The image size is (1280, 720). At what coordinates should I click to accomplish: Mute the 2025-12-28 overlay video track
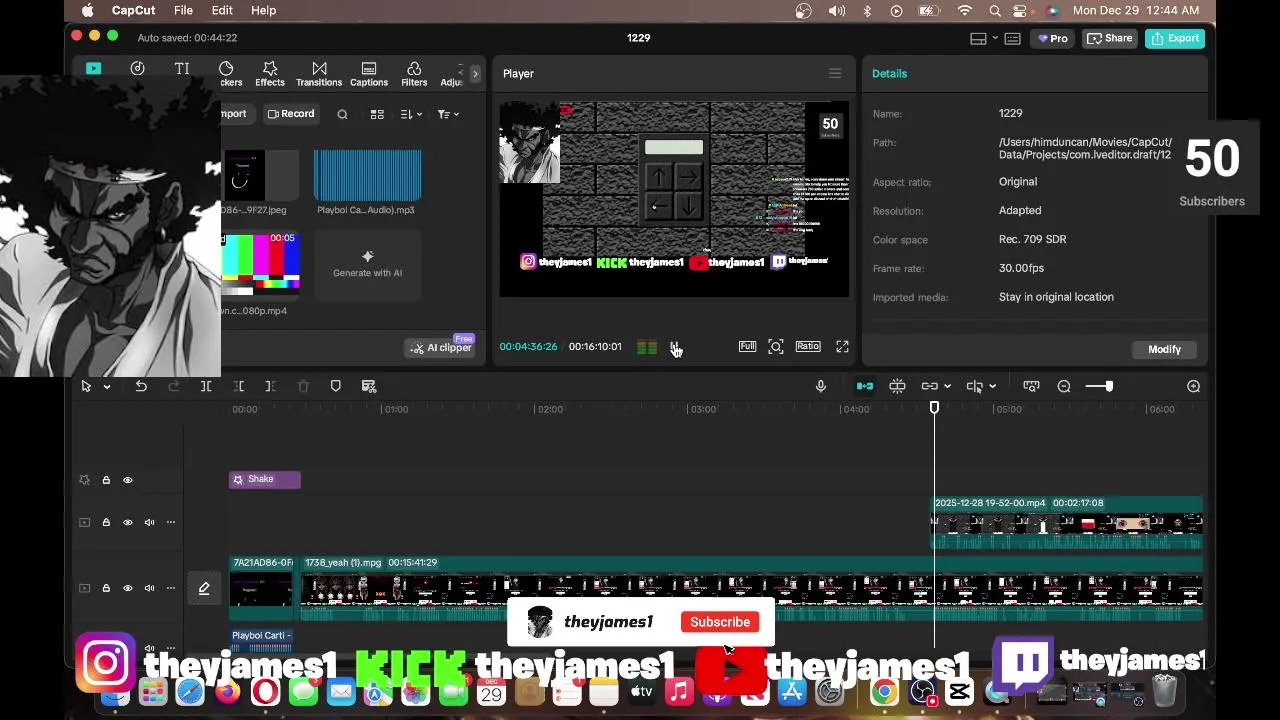coord(150,522)
